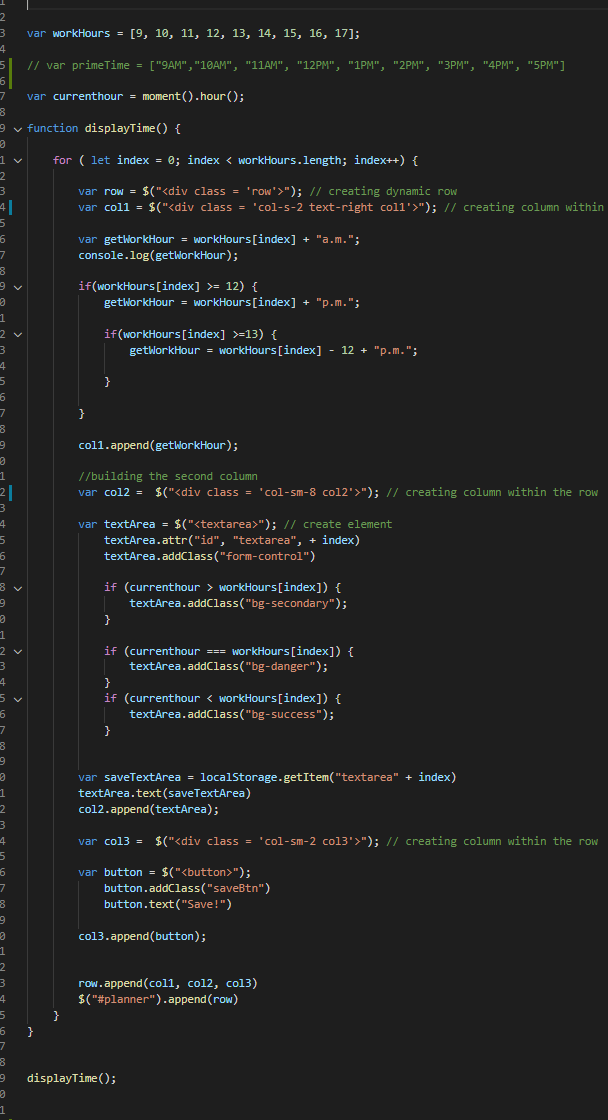
Task: Click 'button.addClass("saveBtn")' line
Action: point(186,889)
